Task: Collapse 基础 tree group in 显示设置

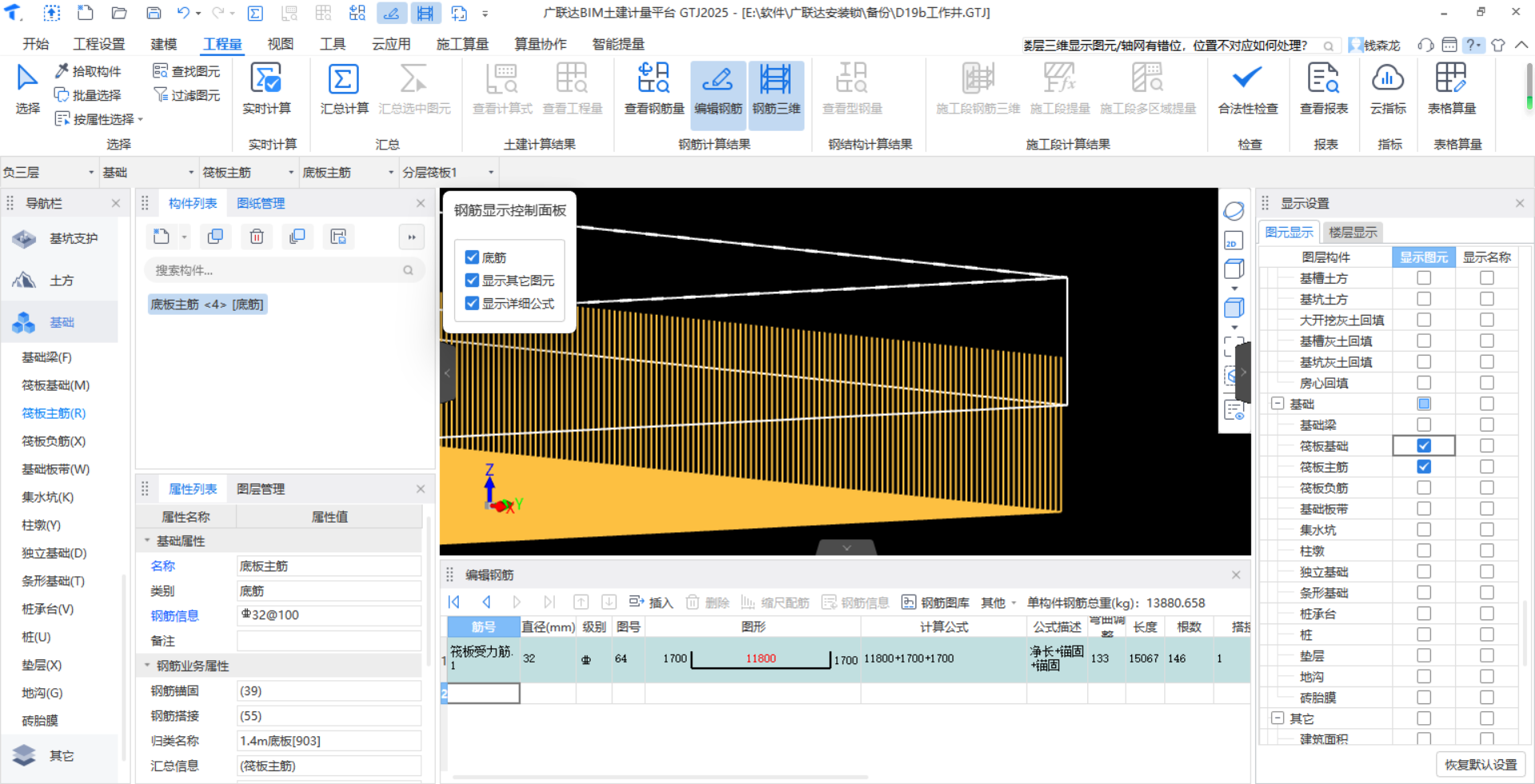Action: click(x=1278, y=404)
